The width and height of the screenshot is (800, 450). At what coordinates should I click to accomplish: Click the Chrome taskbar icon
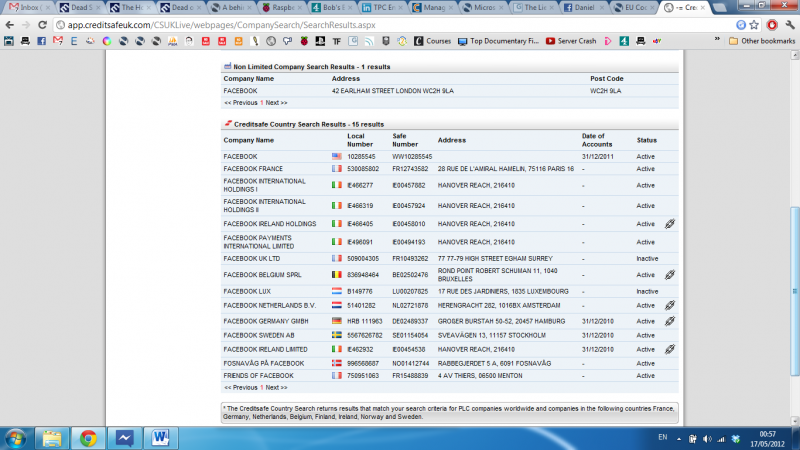(x=88, y=438)
